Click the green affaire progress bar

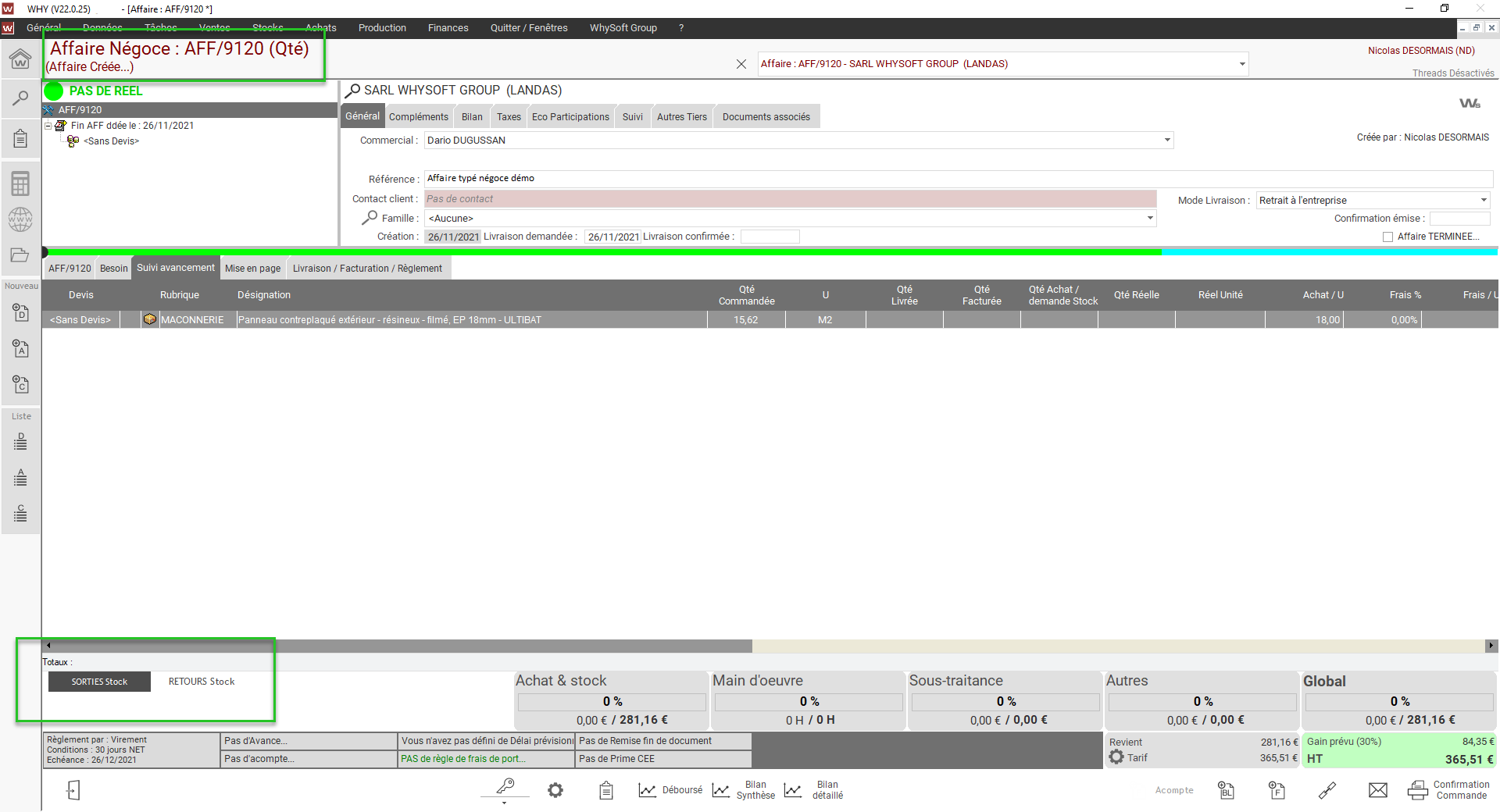603,252
